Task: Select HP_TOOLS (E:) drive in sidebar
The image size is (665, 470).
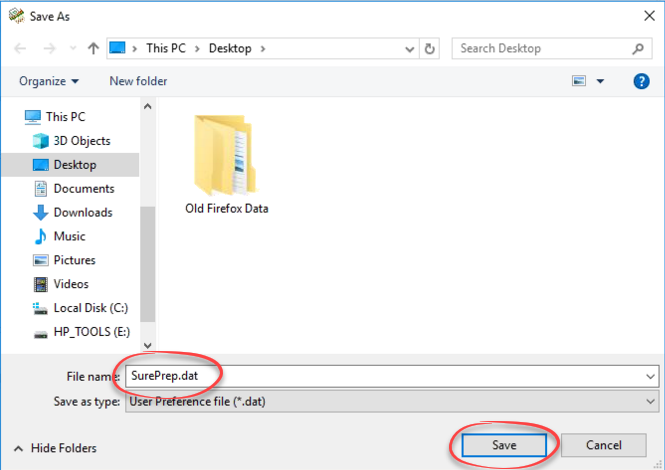Action: point(92,332)
